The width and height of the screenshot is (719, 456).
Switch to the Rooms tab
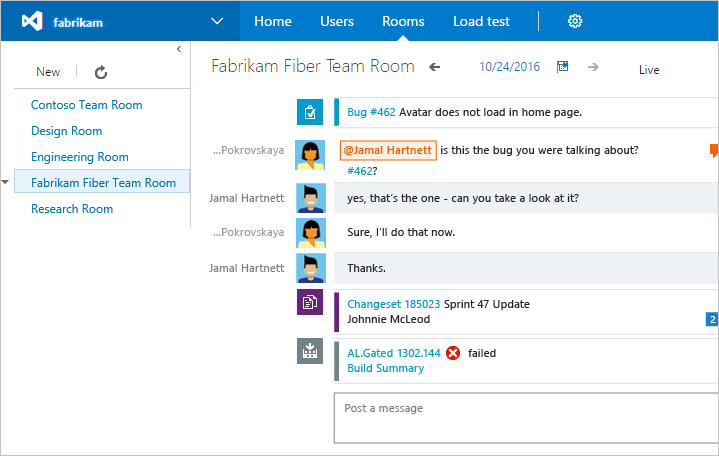404,21
